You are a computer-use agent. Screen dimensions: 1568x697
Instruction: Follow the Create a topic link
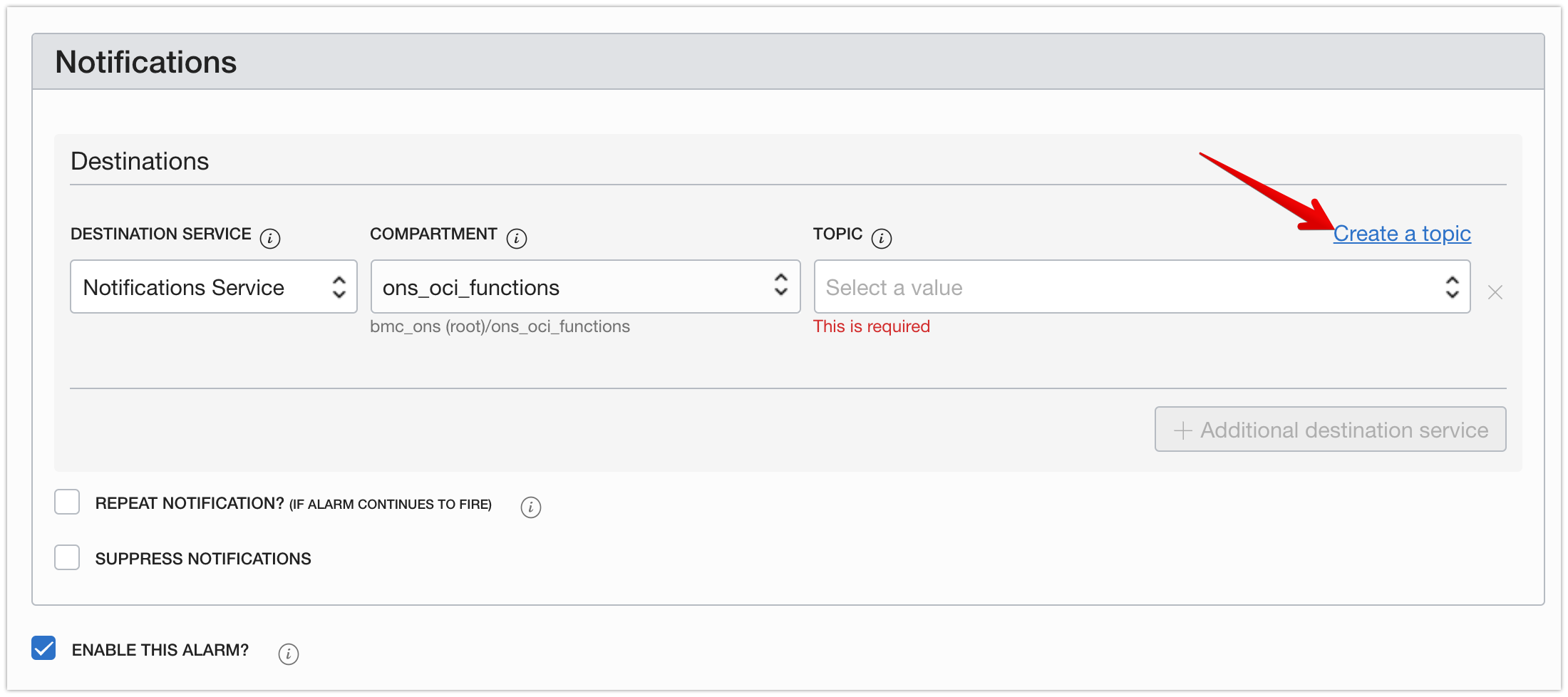click(1402, 234)
